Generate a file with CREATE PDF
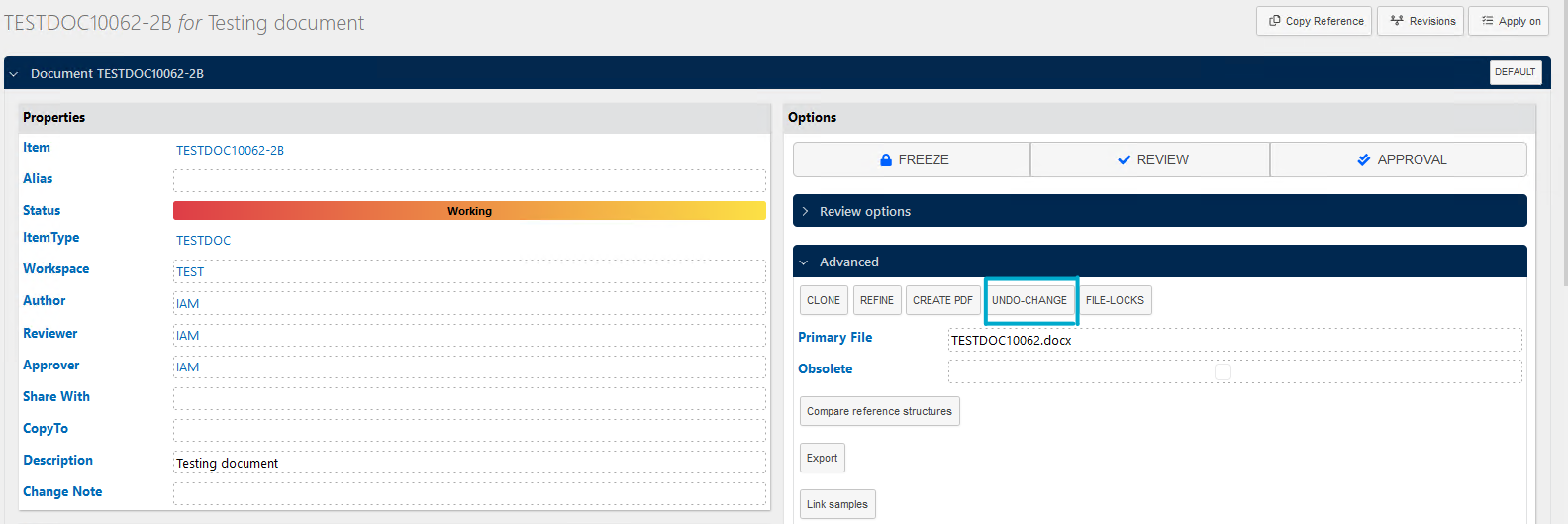Image resolution: width=1568 pixels, height=524 pixels. click(942, 300)
